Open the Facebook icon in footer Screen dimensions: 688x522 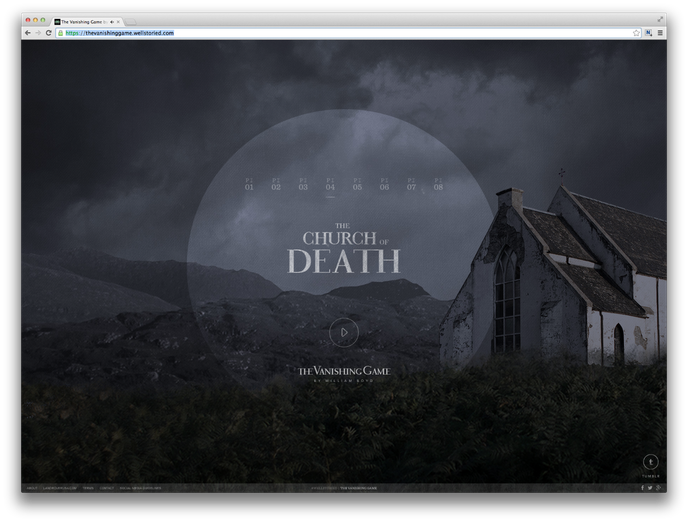[x=642, y=488]
